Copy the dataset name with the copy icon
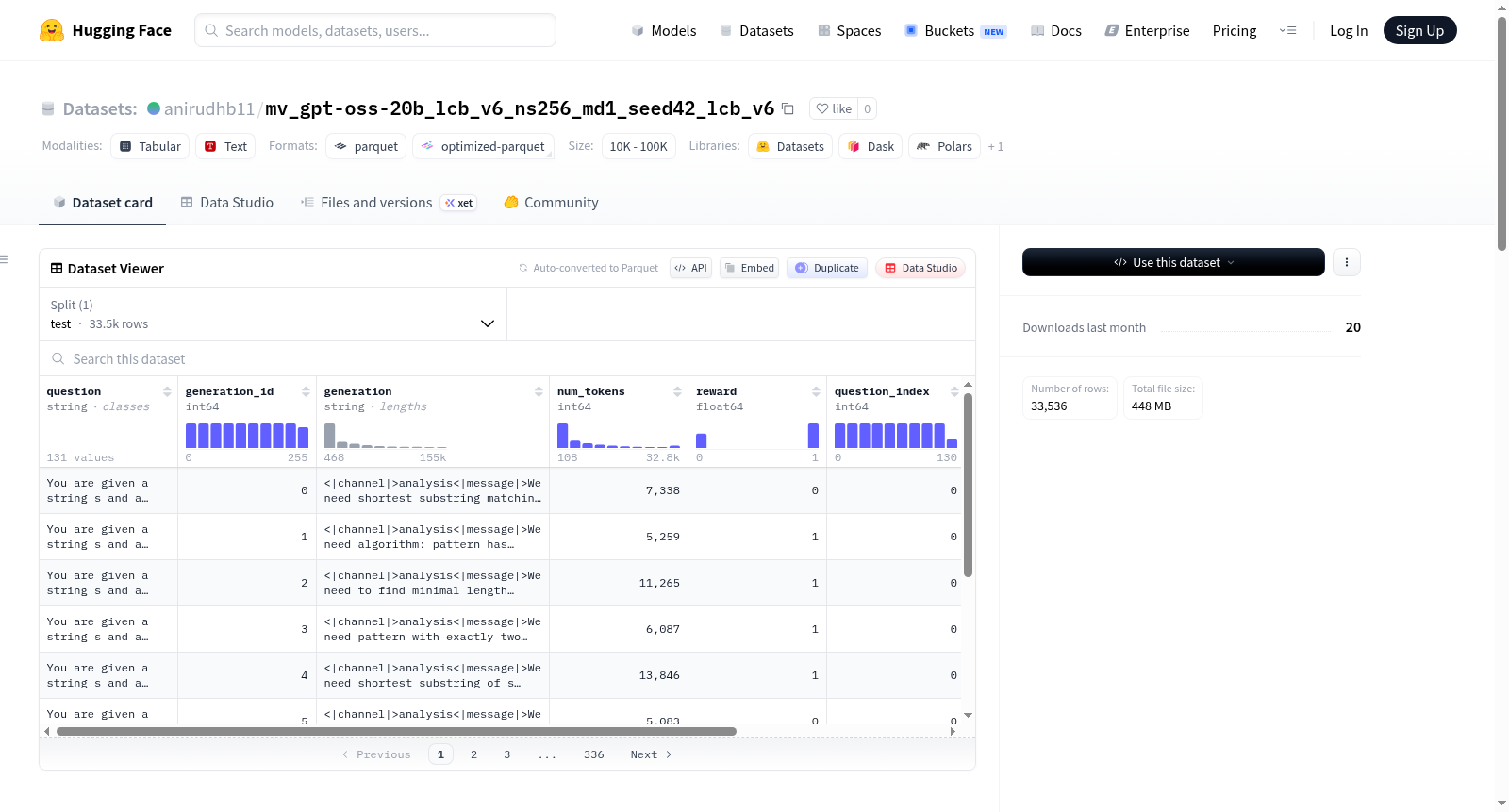The width and height of the screenshot is (1509, 812). pyautogui.click(x=788, y=108)
